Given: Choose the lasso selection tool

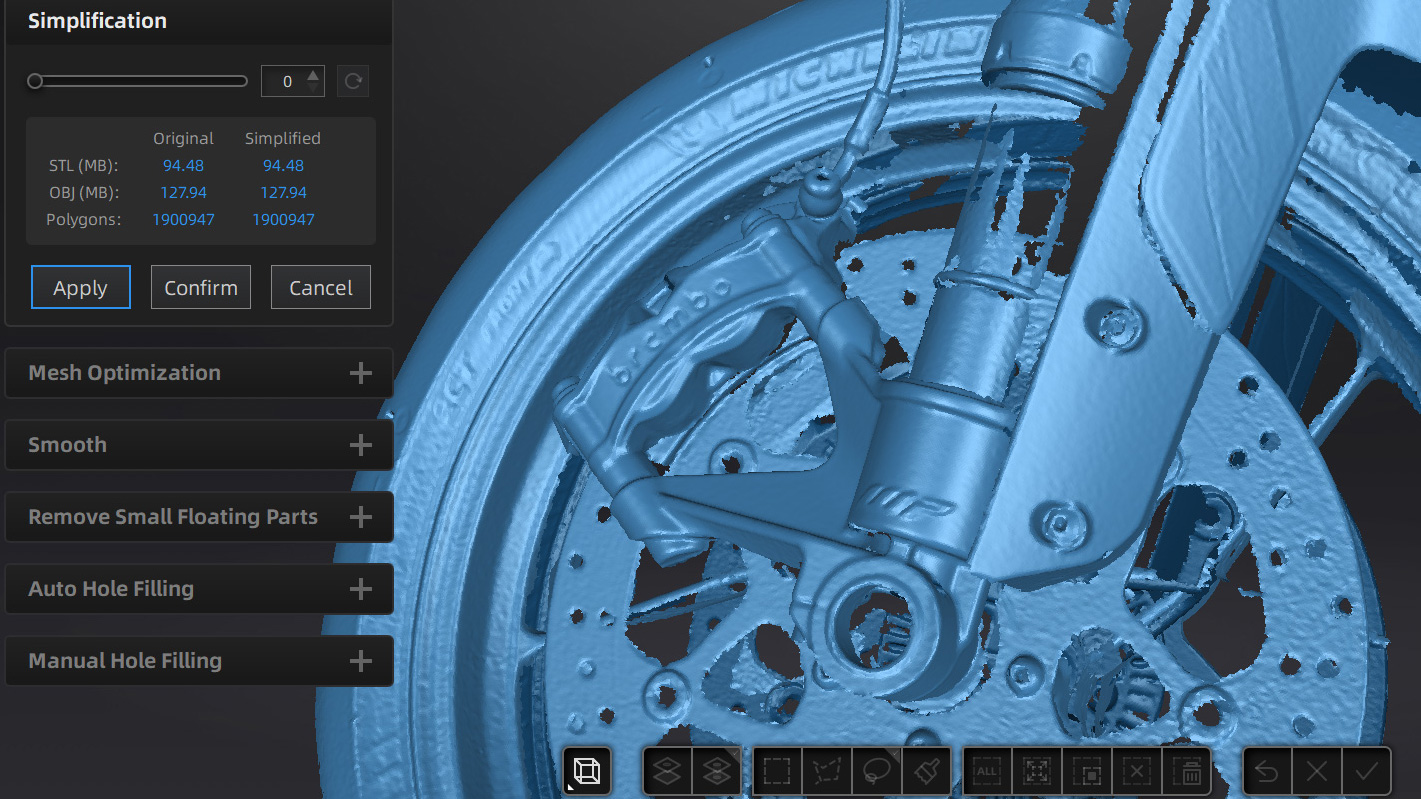Looking at the screenshot, I should coord(877,771).
